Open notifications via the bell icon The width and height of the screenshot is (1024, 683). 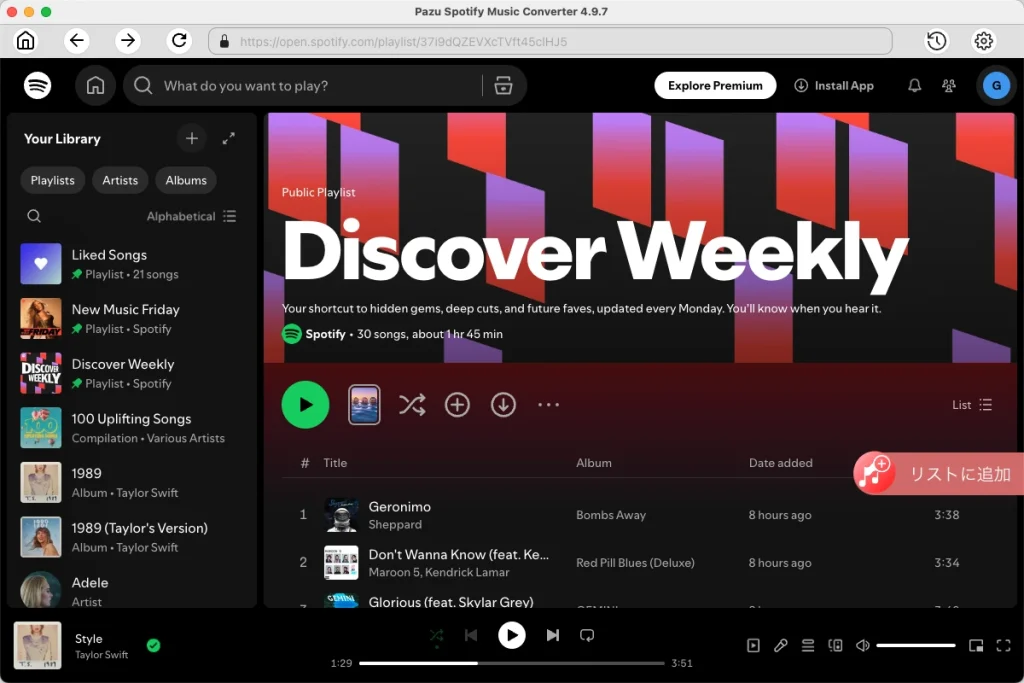[x=913, y=85]
